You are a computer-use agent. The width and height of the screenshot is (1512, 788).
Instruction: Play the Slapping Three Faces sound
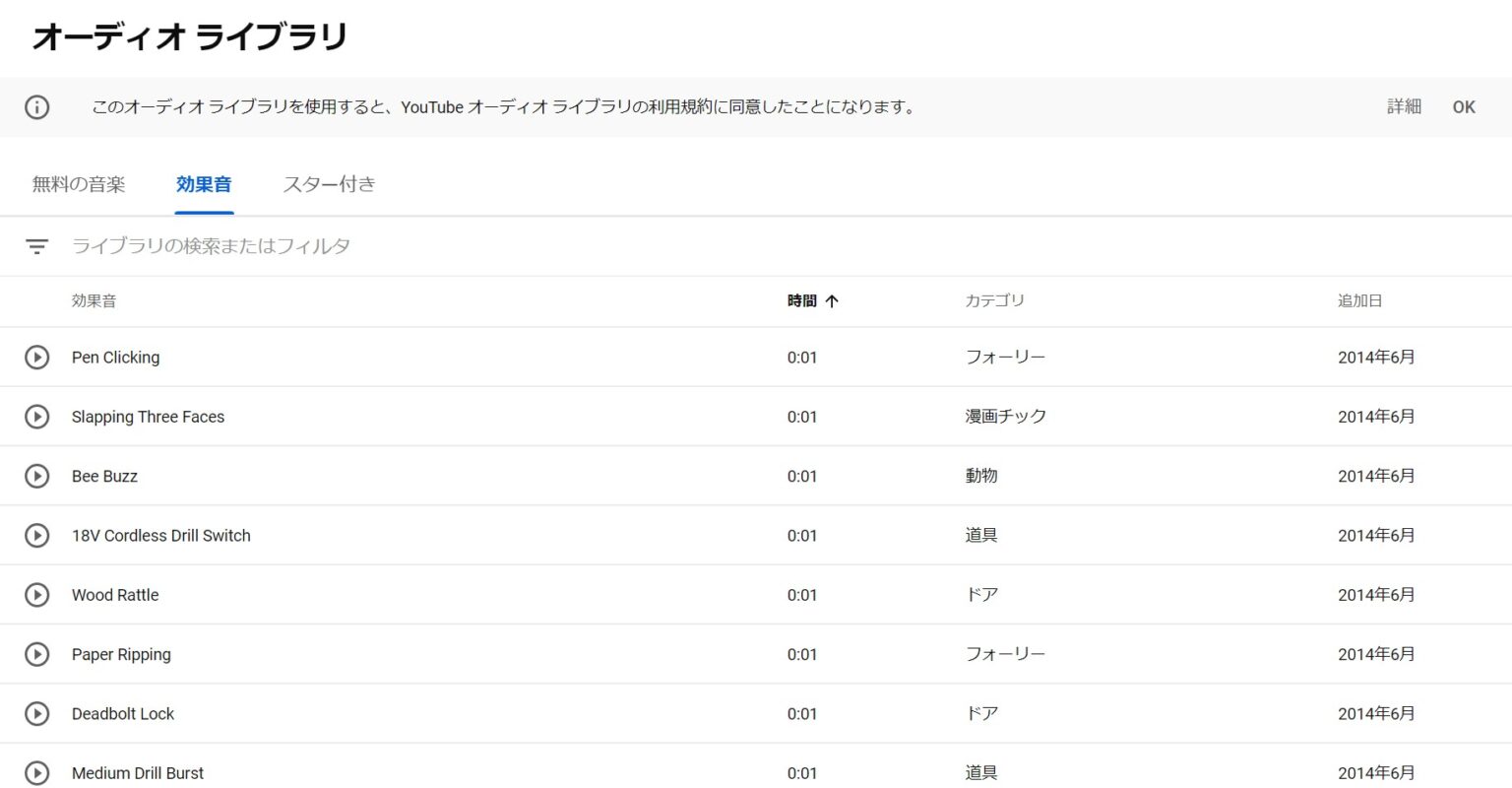tap(36, 417)
